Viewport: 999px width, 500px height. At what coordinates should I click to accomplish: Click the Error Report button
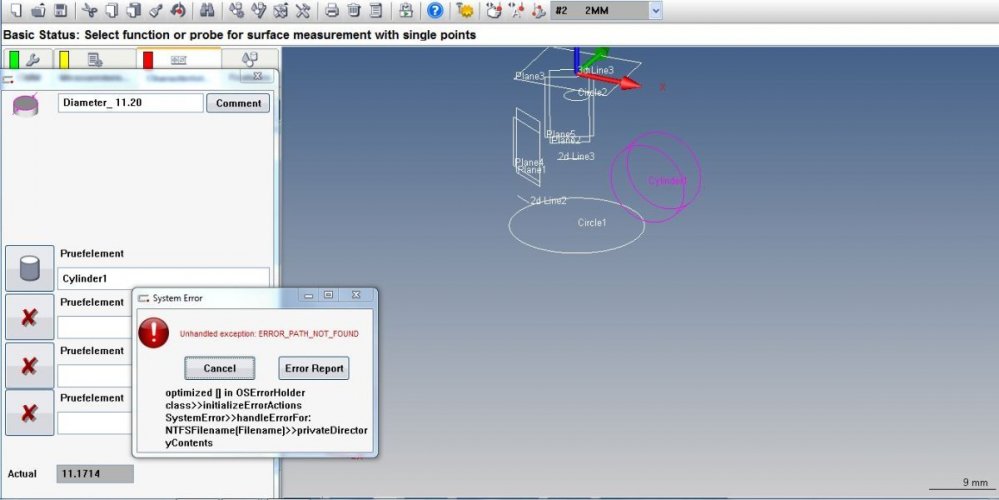pos(313,368)
